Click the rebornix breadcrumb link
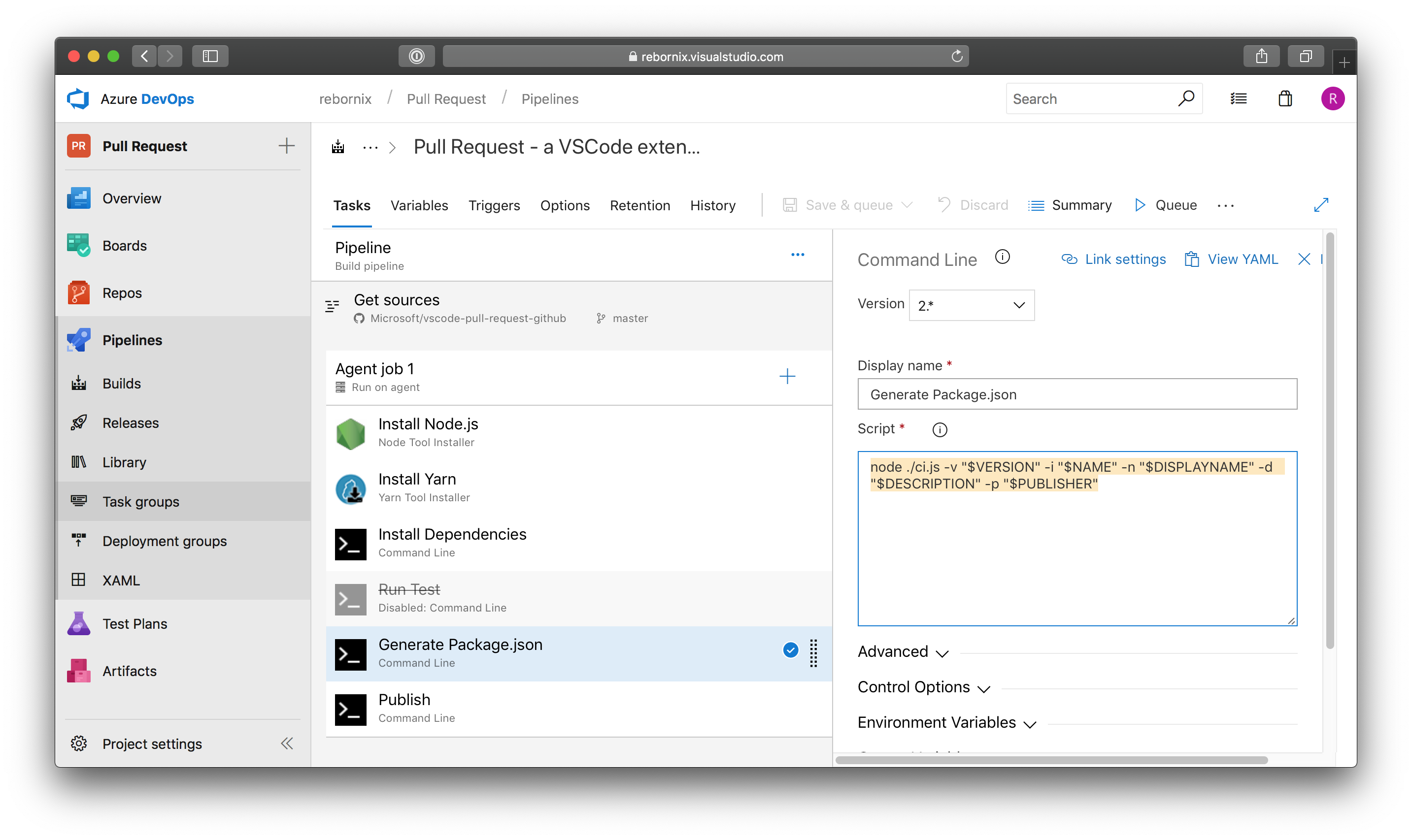The width and height of the screenshot is (1412, 840). 345,99
